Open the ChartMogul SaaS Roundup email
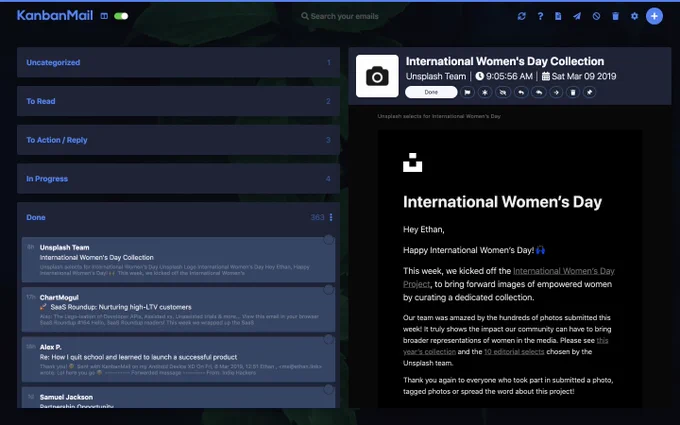 tap(178, 310)
